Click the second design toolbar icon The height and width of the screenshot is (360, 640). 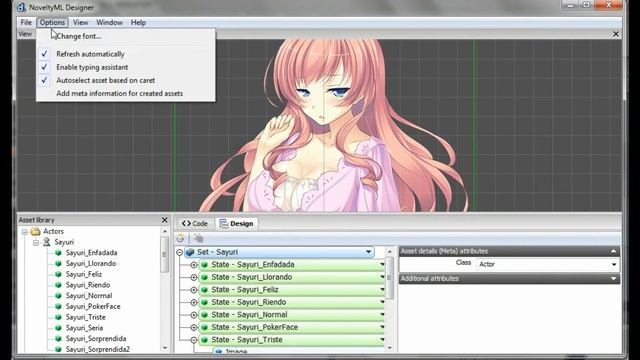point(198,238)
